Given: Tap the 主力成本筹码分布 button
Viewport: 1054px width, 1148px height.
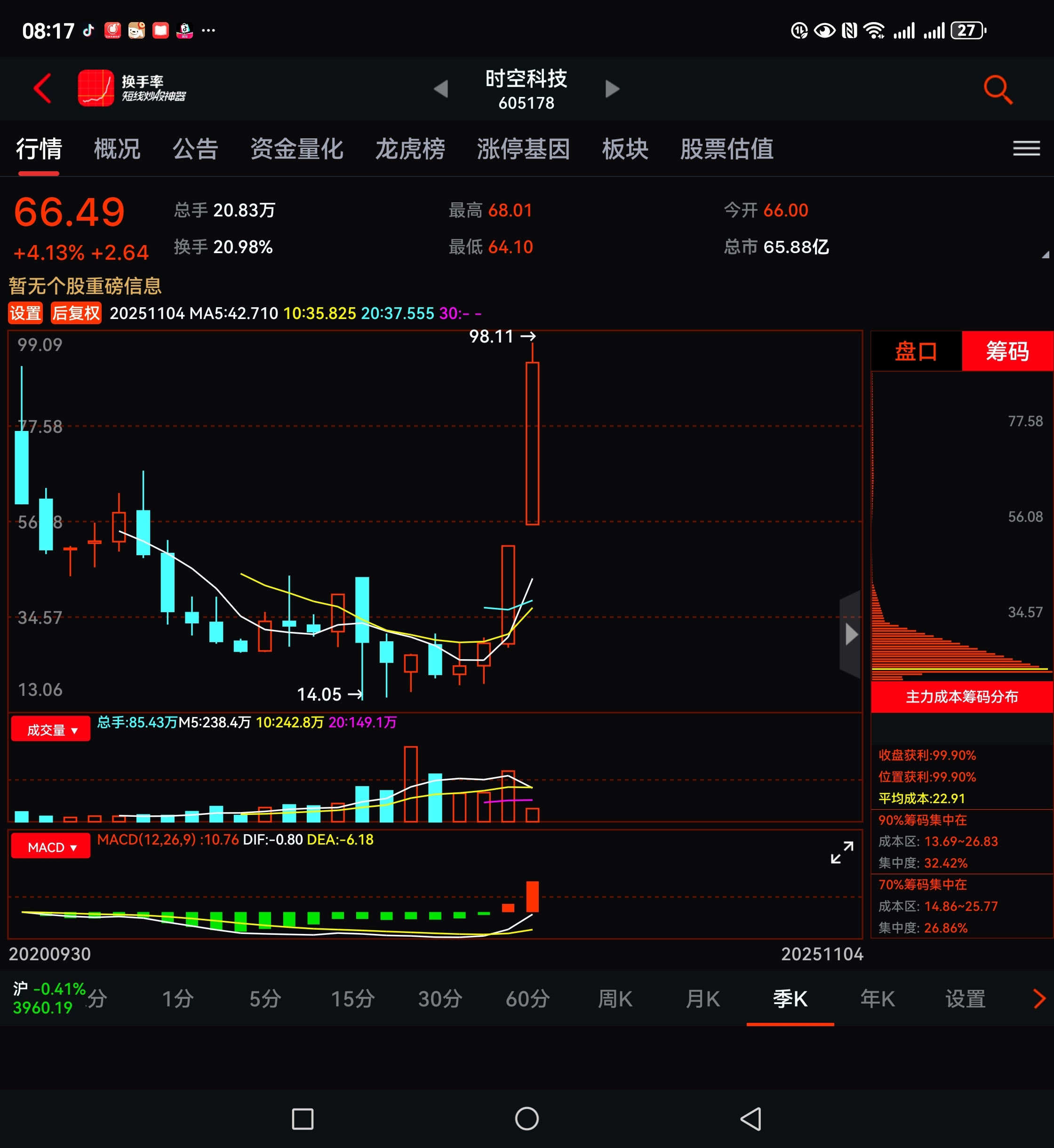Looking at the screenshot, I should point(962,696).
